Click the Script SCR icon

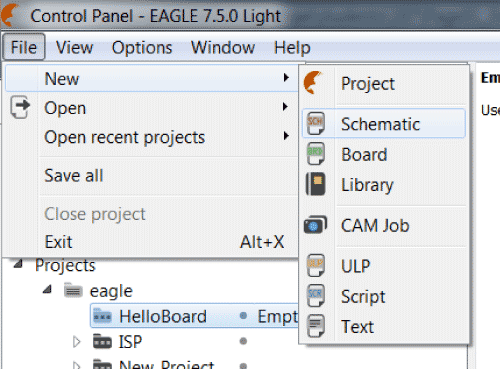pos(315,296)
